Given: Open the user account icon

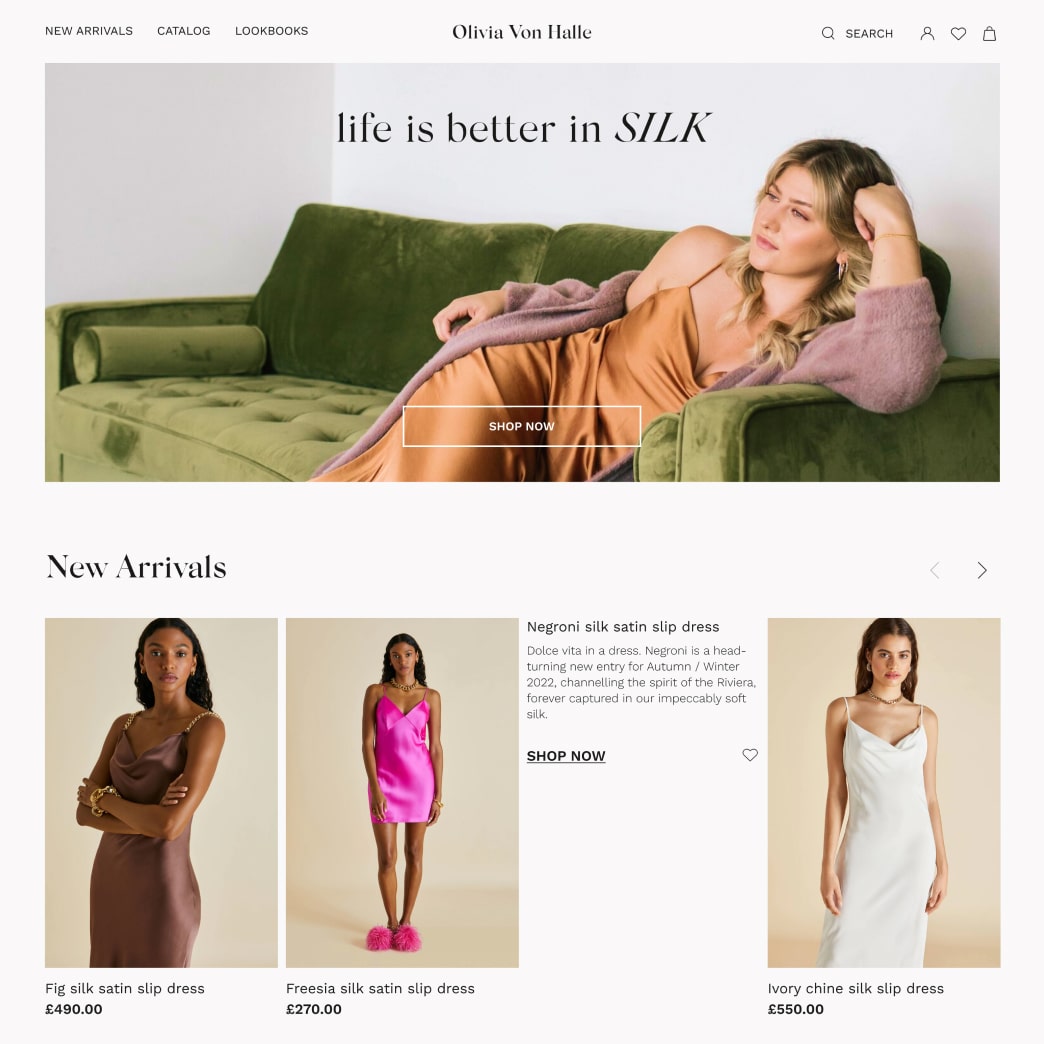Looking at the screenshot, I should point(927,33).
